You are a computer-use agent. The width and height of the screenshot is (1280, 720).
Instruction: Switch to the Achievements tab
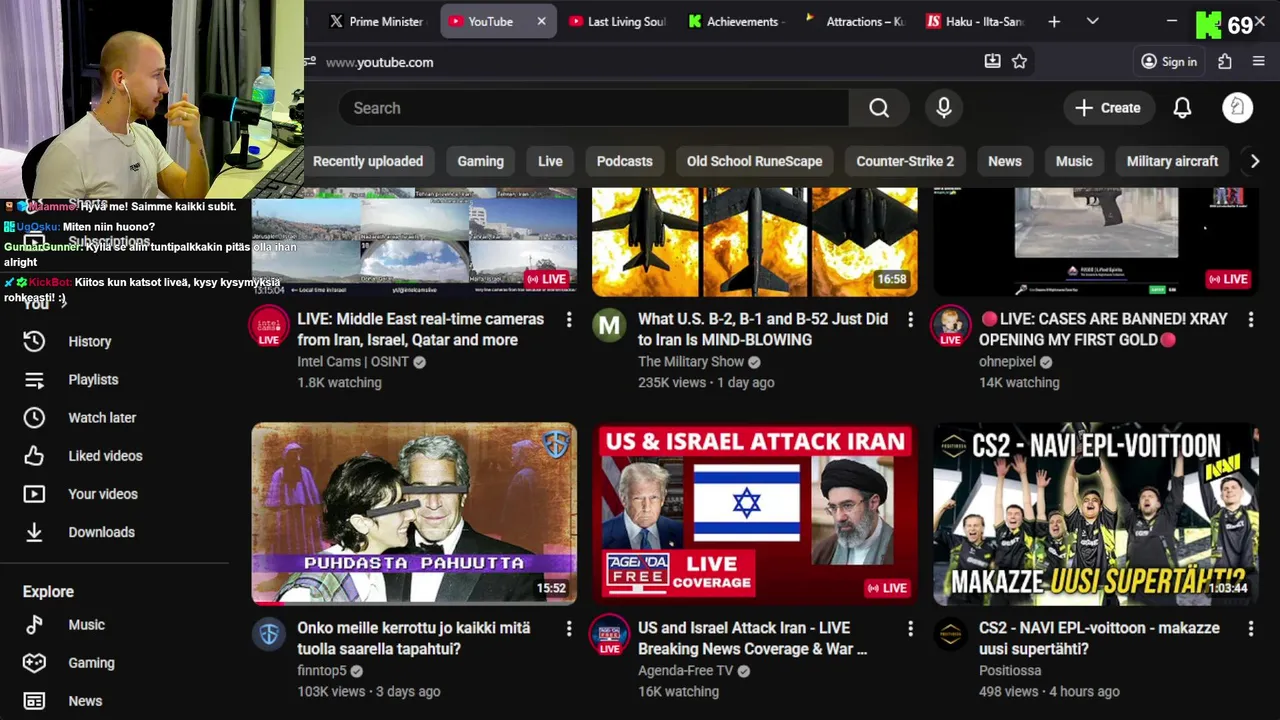pos(736,21)
